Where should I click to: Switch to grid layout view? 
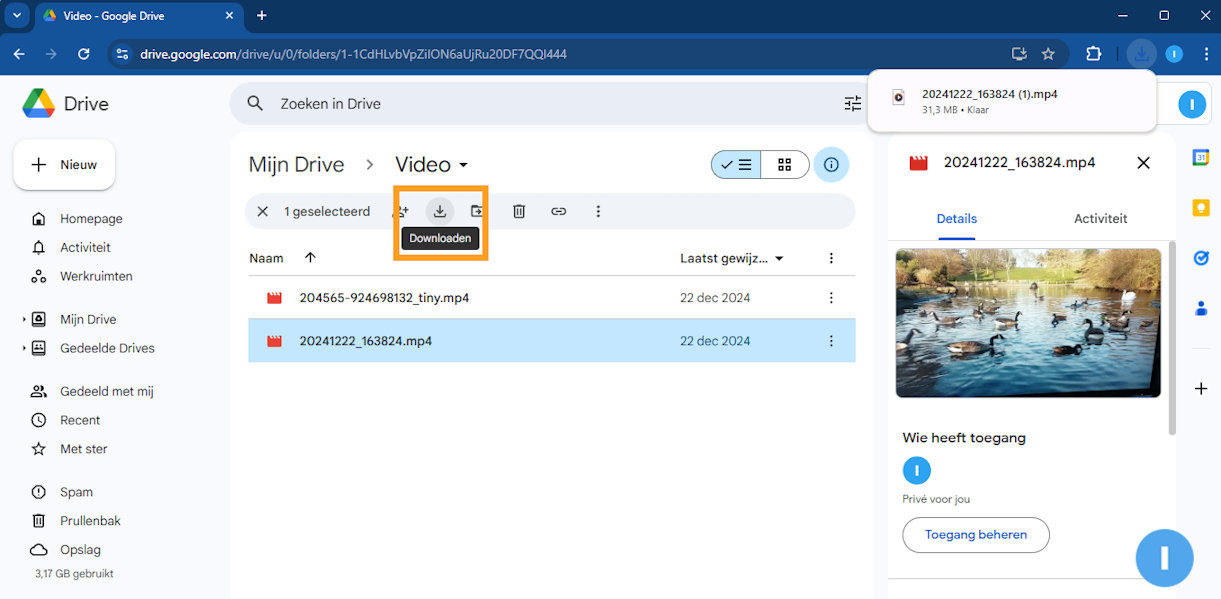[x=785, y=165]
